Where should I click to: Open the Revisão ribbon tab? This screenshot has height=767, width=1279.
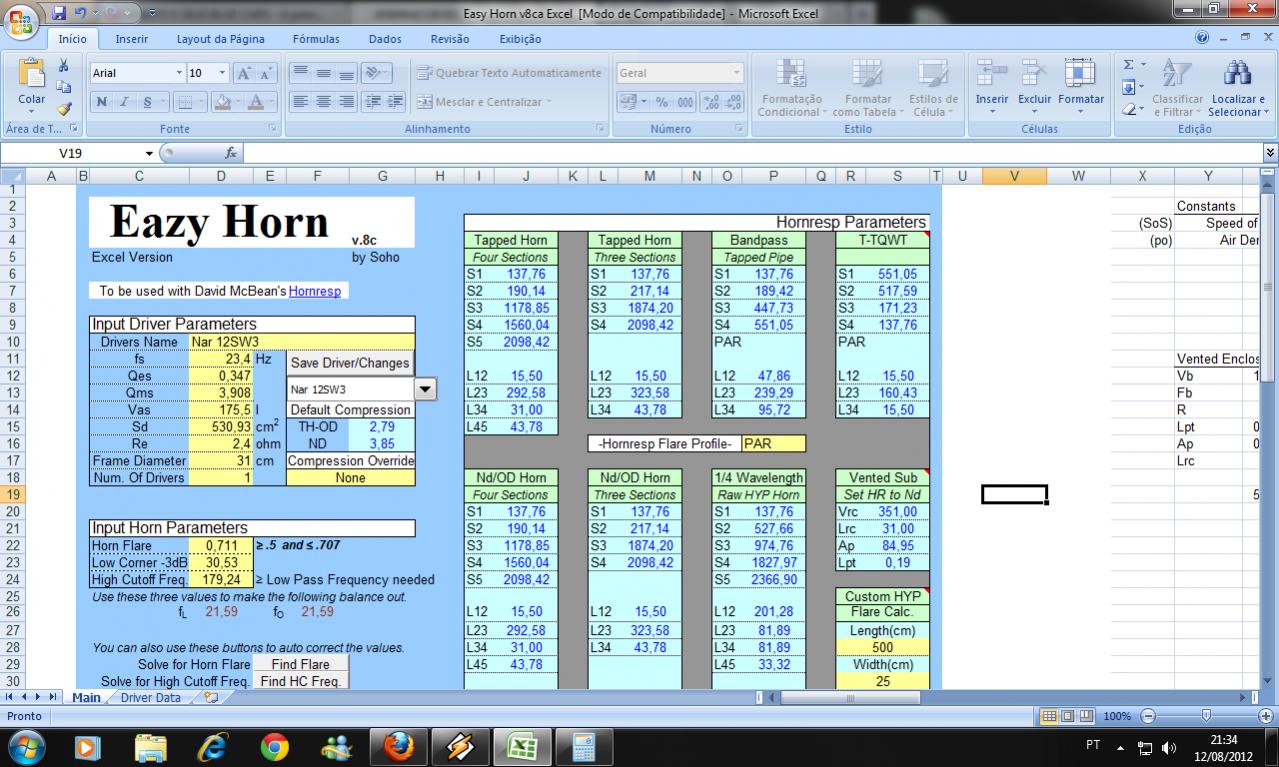click(449, 39)
